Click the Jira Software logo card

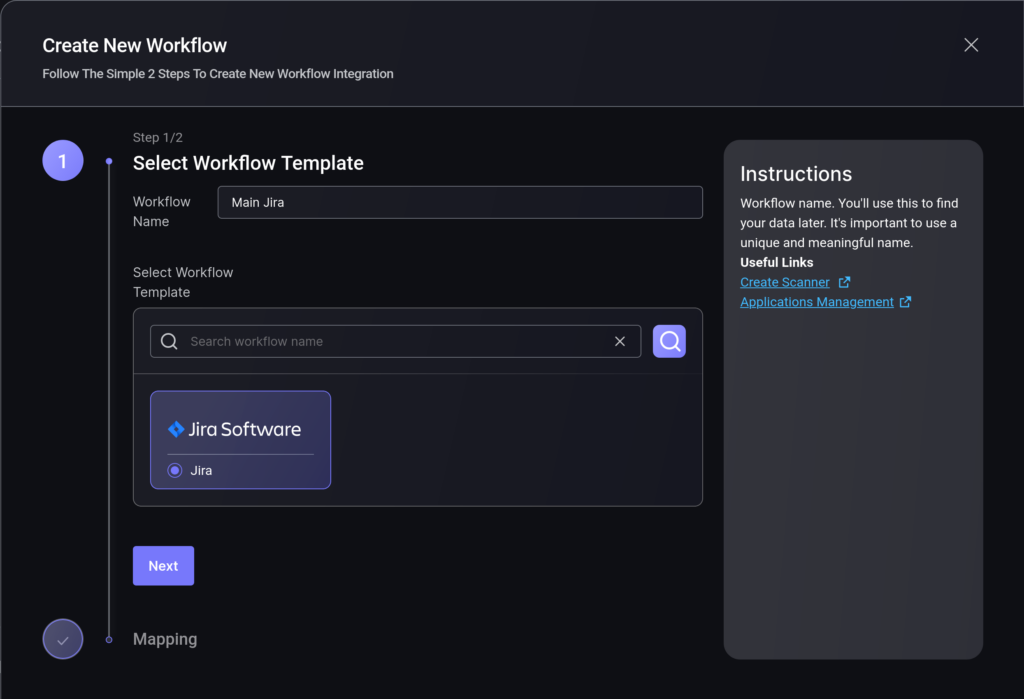click(x=240, y=440)
